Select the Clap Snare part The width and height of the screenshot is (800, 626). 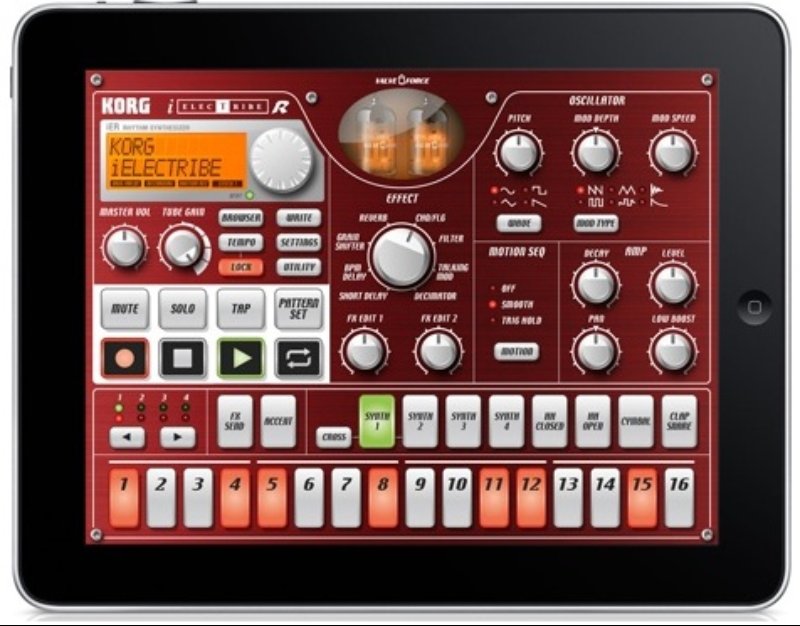(680, 421)
